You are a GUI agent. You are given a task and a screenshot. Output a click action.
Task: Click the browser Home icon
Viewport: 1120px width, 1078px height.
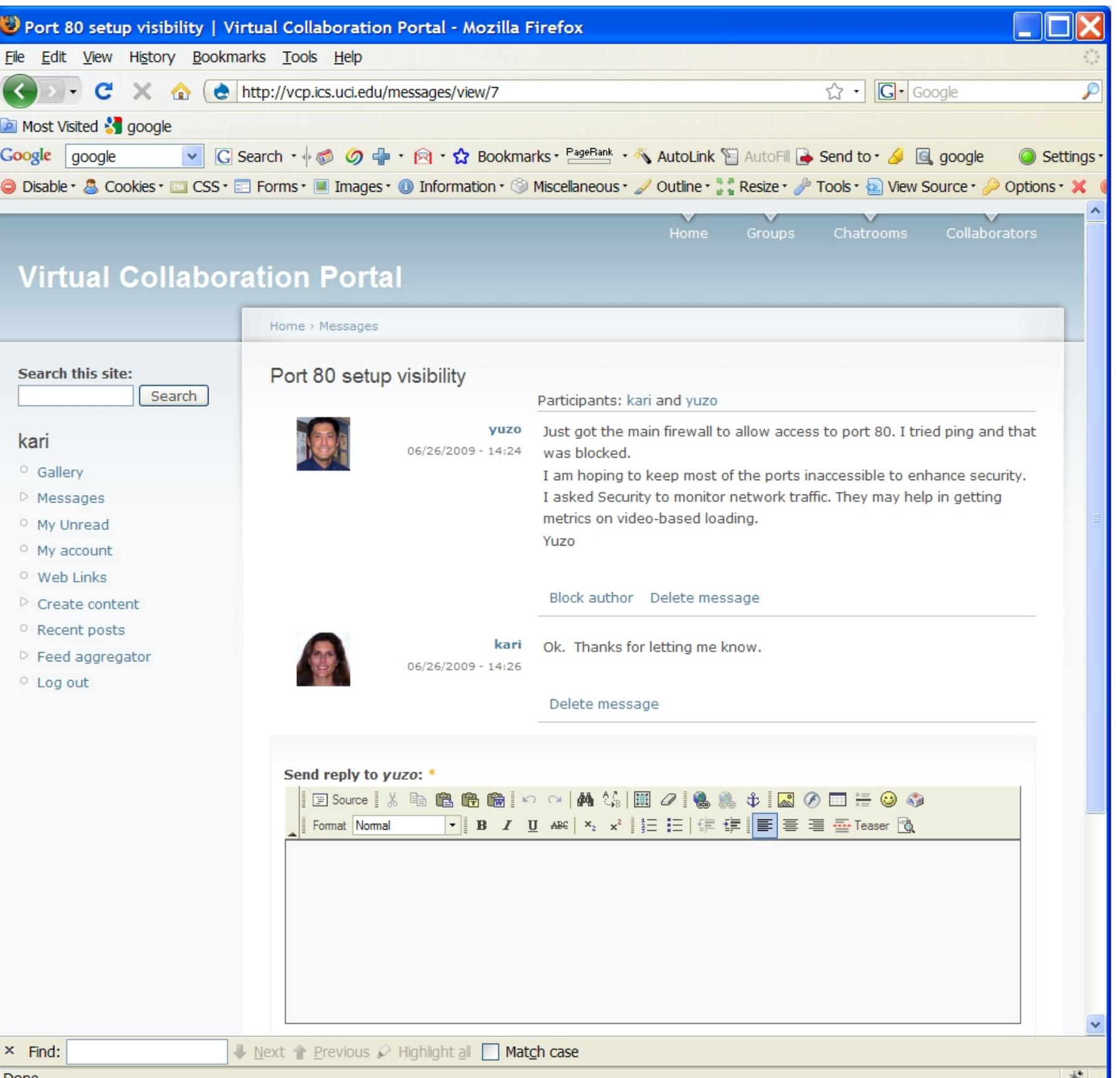click(181, 92)
